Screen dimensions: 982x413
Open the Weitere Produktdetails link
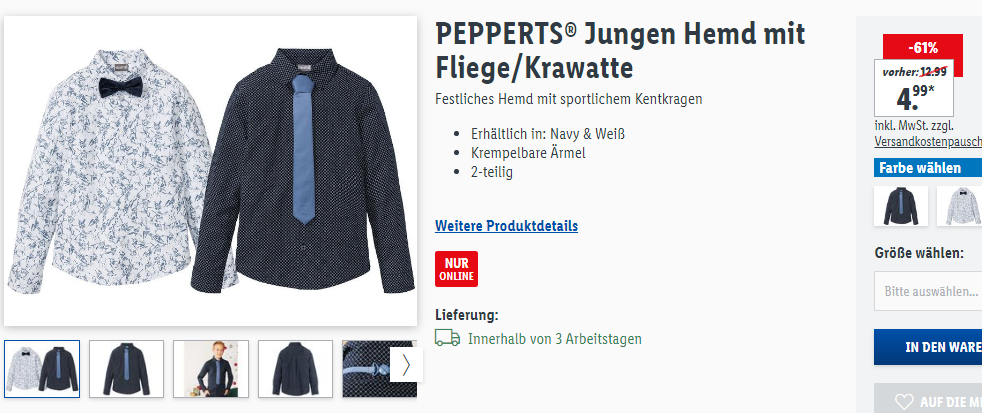click(x=507, y=226)
